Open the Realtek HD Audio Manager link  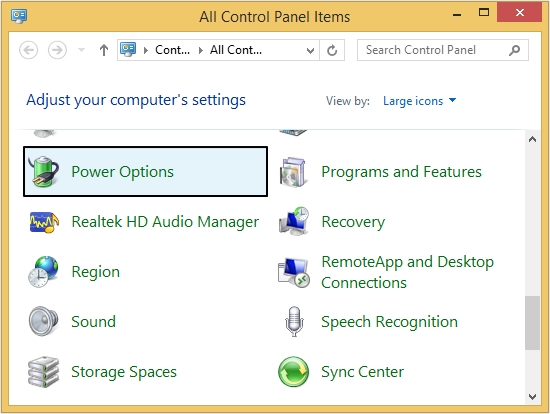coord(165,222)
